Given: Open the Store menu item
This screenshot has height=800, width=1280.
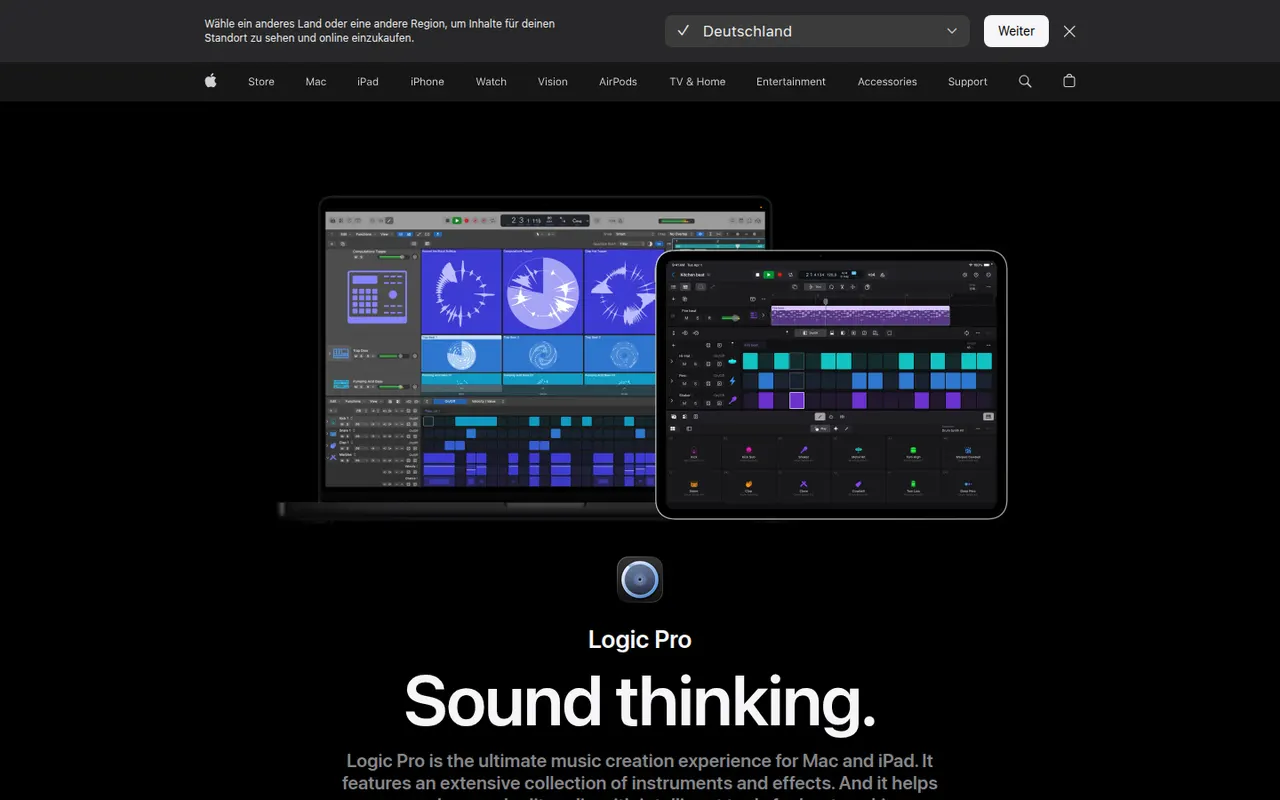Looking at the screenshot, I should (x=261, y=82).
